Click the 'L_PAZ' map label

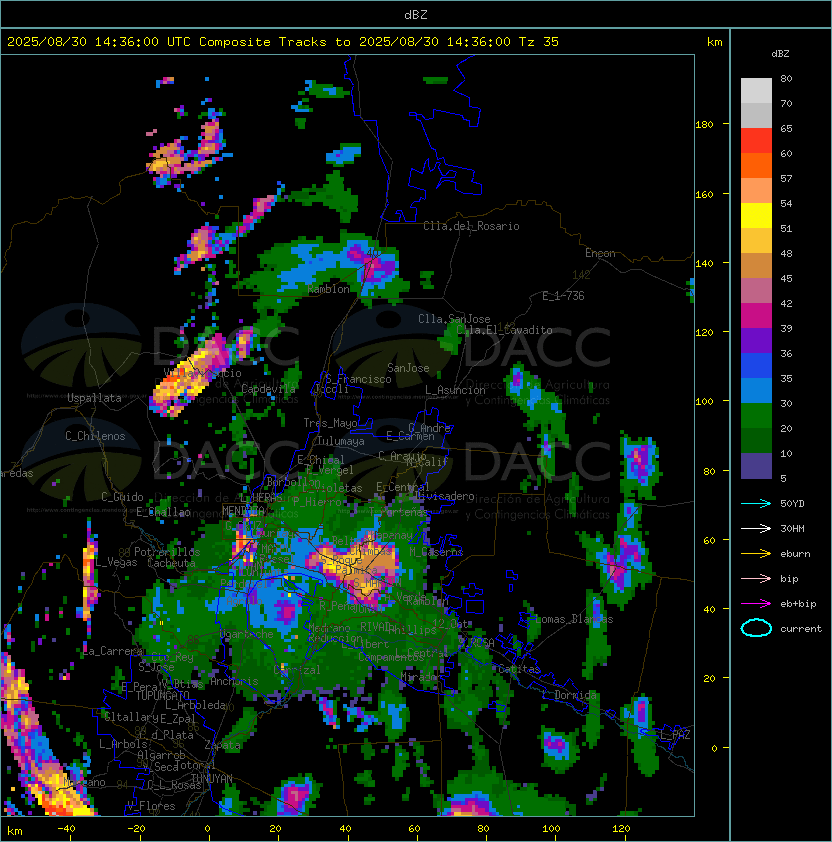tap(675, 735)
